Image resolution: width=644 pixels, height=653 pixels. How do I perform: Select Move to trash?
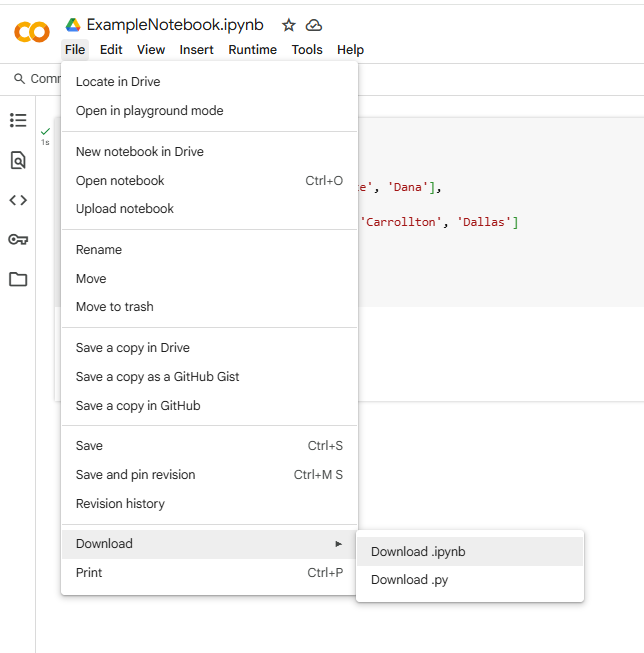[115, 307]
